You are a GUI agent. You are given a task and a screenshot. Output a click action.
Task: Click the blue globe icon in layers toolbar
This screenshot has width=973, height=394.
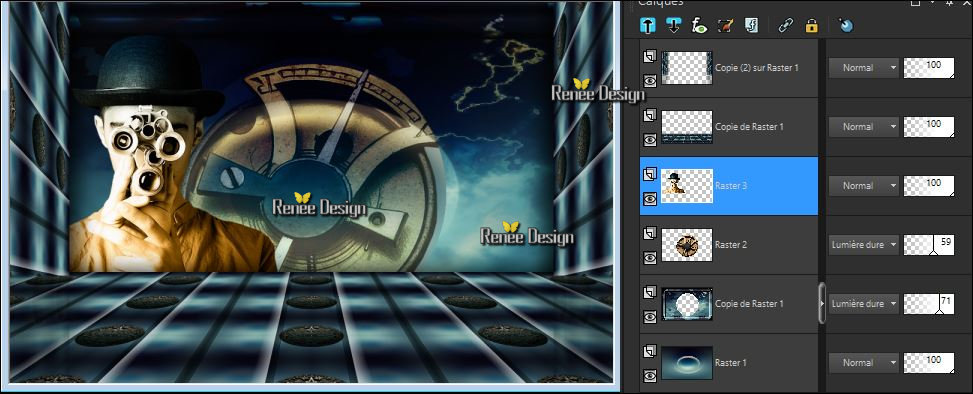(x=845, y=25)
